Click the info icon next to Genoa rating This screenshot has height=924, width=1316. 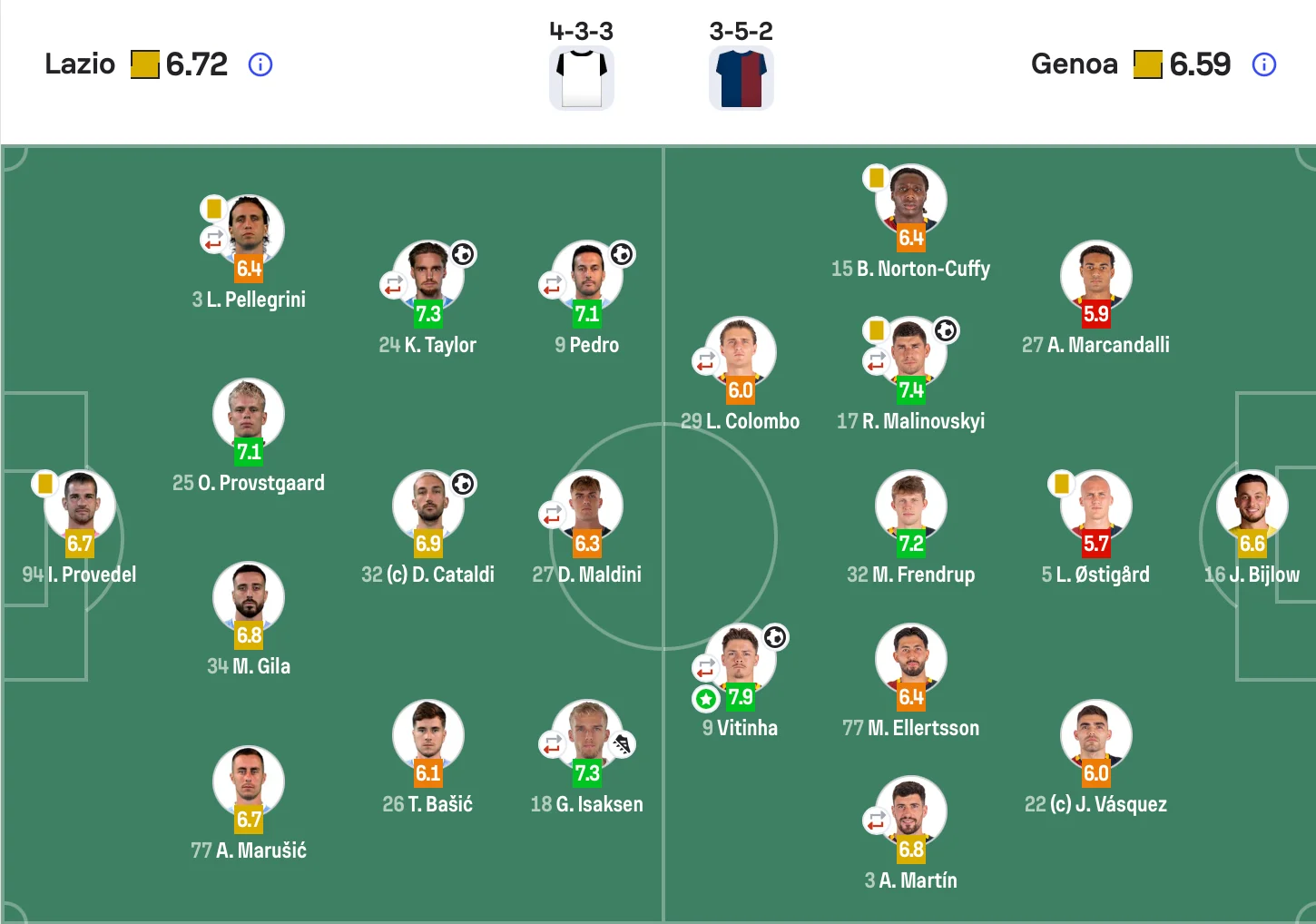pos(1263,64)
